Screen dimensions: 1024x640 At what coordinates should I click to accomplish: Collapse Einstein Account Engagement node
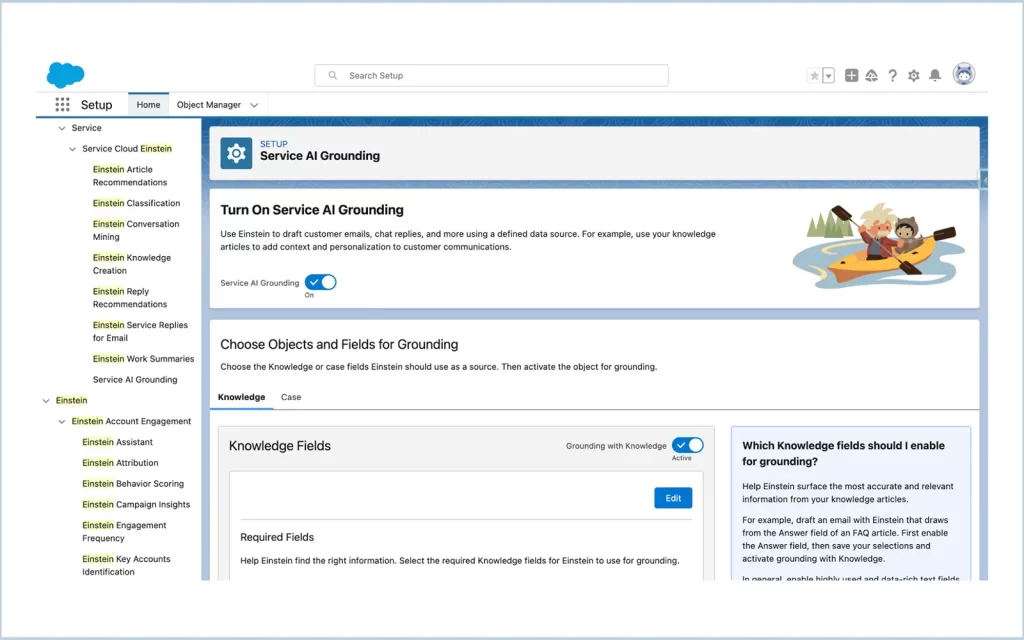click(62, 422)
